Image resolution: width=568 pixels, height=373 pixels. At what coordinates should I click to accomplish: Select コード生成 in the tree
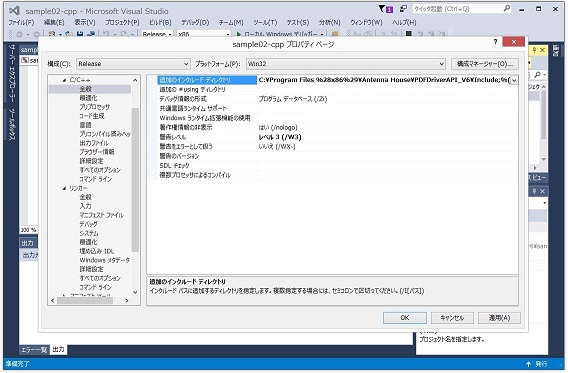[x=92, y=116]
